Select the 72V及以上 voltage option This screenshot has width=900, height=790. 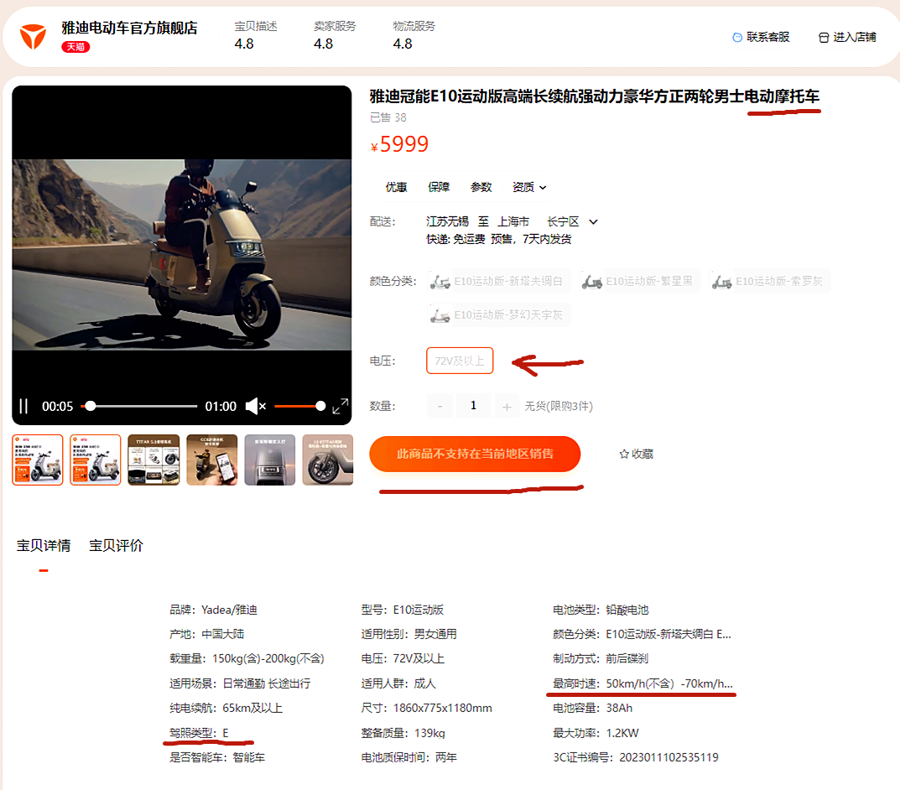coord(459,361)
